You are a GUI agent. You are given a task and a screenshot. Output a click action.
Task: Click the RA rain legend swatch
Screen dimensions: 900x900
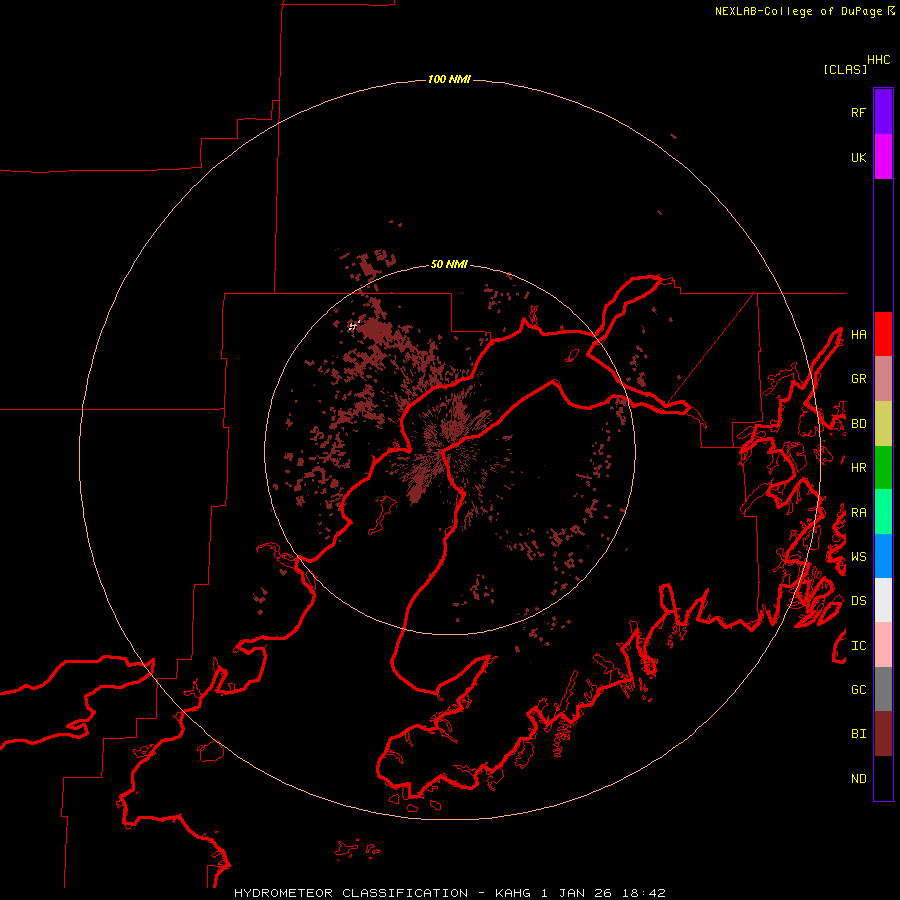[883, 512]
